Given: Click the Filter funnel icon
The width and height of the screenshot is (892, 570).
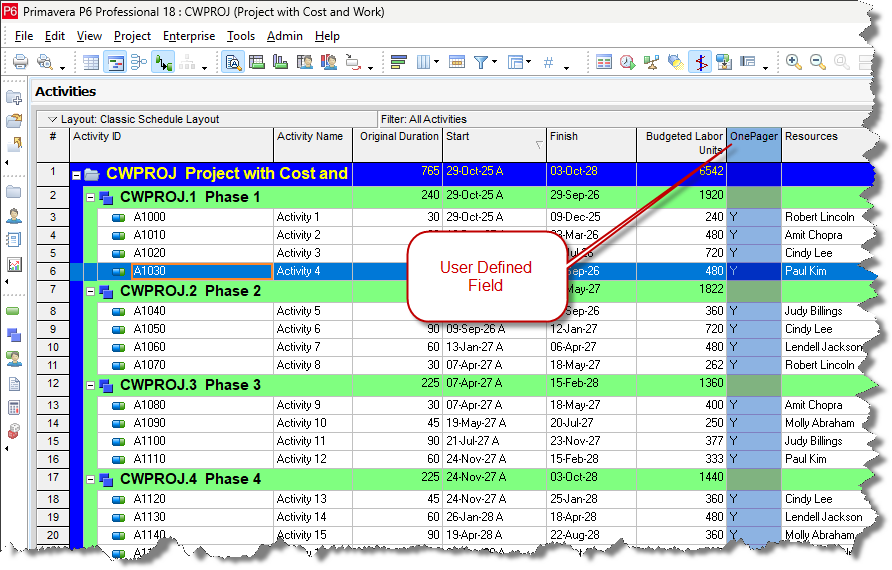Looking at the screenshot, I should coord(481,61).
